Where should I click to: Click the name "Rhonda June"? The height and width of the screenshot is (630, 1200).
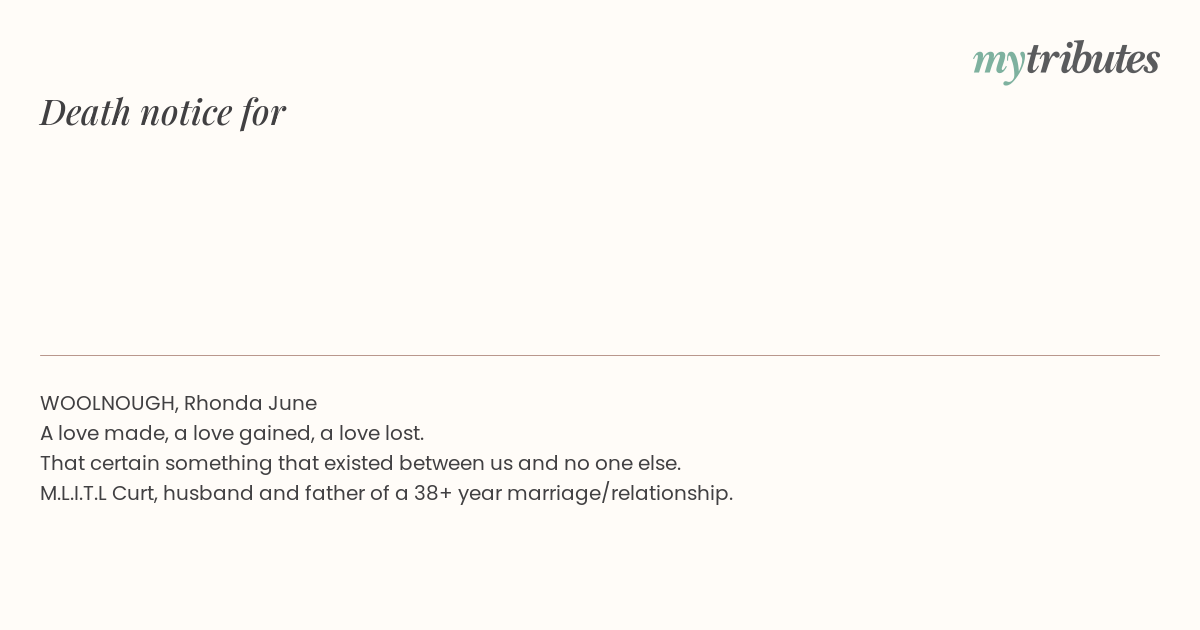[250, 403]
